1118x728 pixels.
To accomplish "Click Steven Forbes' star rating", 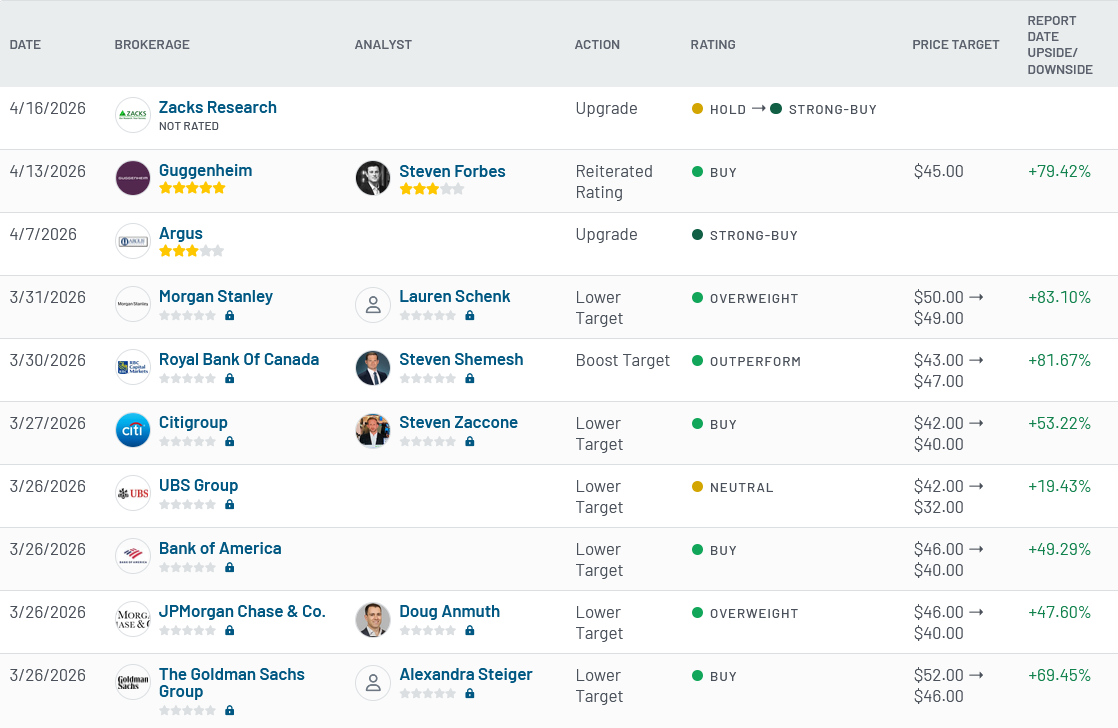I will (x=432, y=189).
